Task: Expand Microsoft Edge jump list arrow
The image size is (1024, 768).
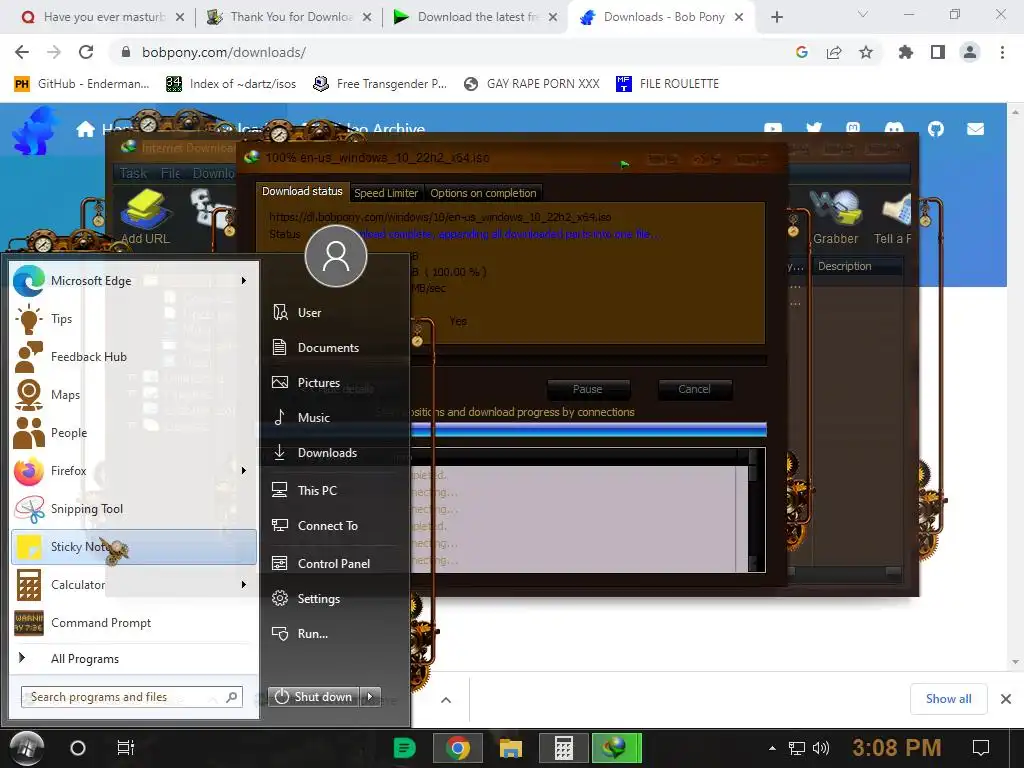Action: [244, 281]
